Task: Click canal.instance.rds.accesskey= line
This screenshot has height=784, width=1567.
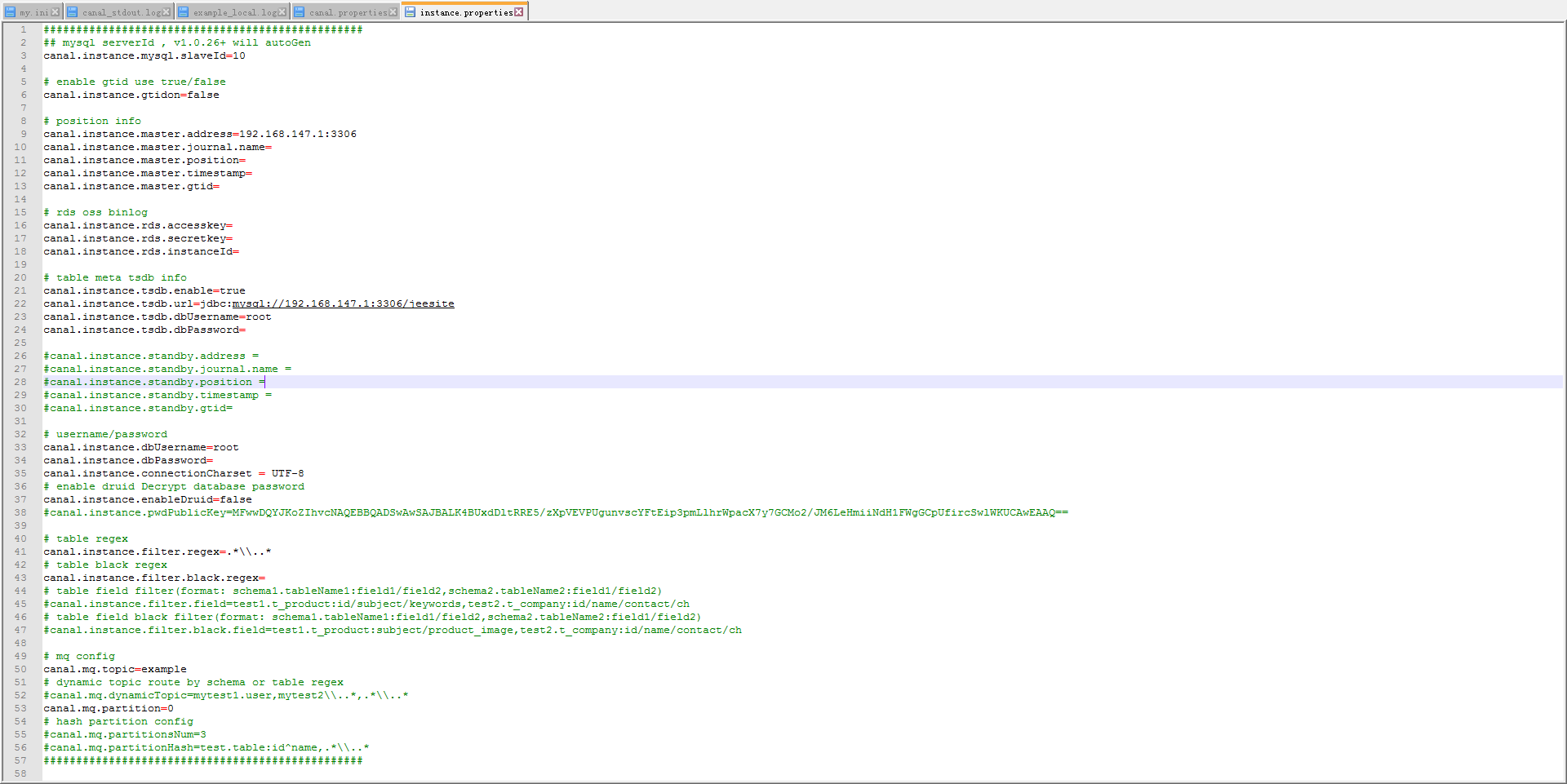Action: click(138, 225)
